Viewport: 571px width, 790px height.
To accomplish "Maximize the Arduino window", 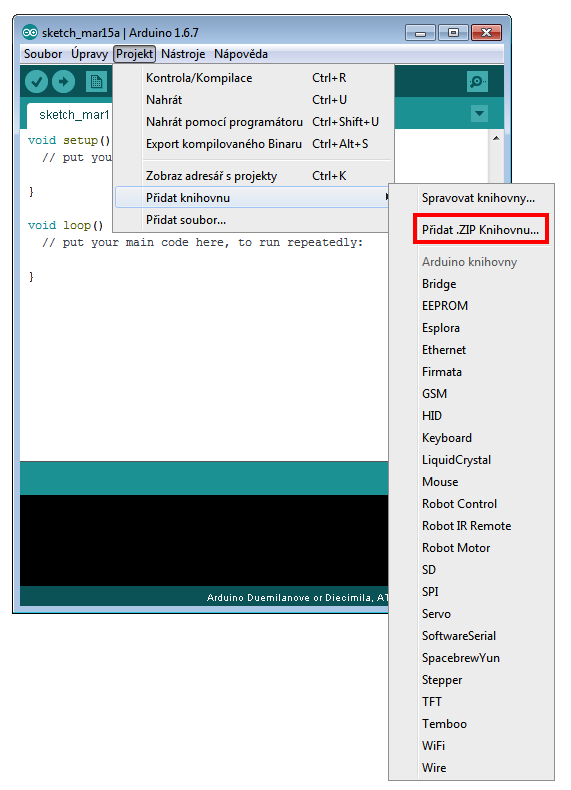I will click(453, 33).
